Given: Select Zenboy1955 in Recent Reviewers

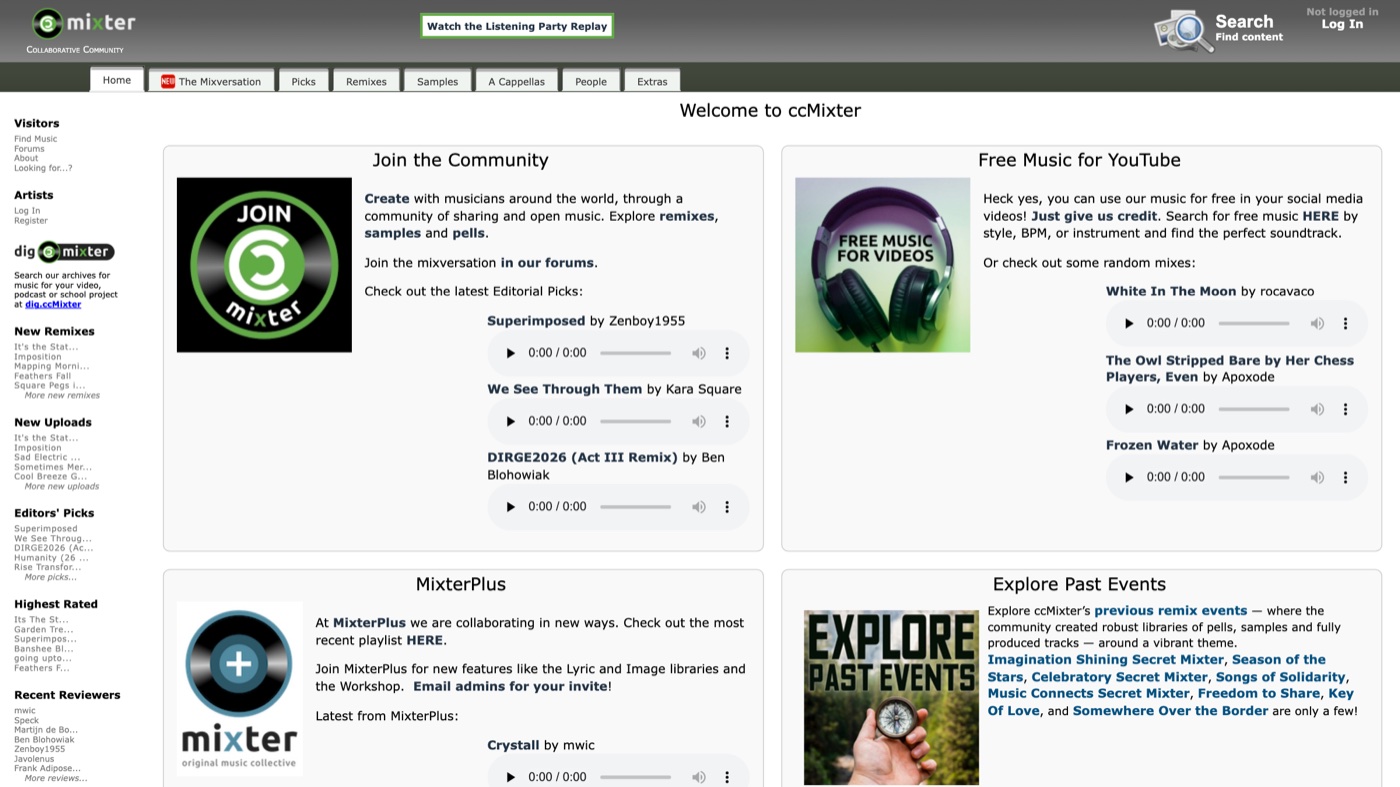Looking at the screenshot, I should click(x=40, y=749).
